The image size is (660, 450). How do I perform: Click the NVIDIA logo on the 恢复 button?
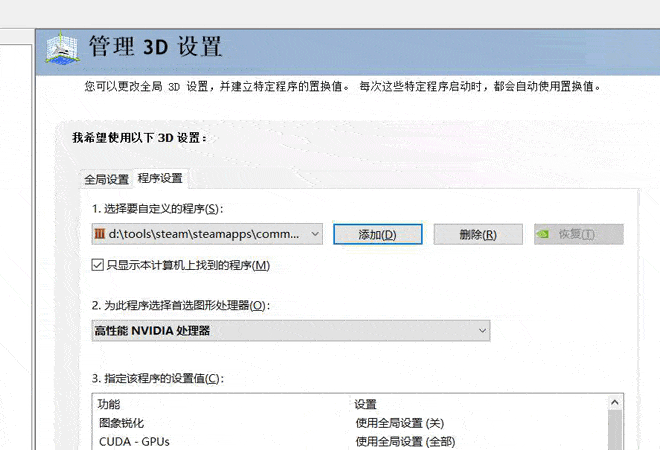tap(543, 234)
